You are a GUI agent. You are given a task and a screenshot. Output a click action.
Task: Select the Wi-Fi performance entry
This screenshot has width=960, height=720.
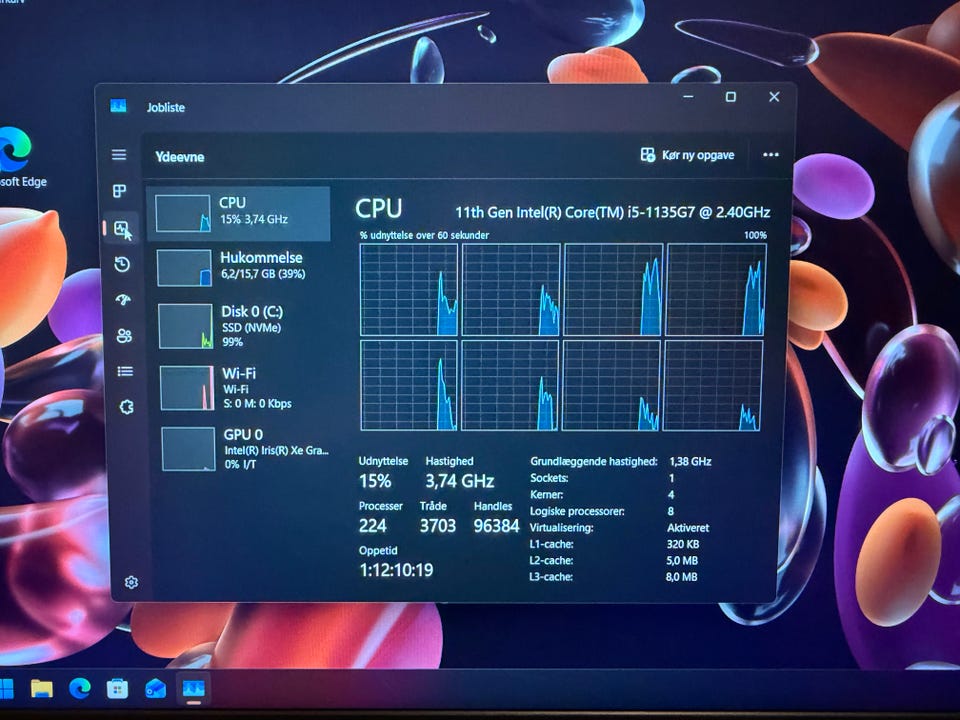click(x=243, y=388)
